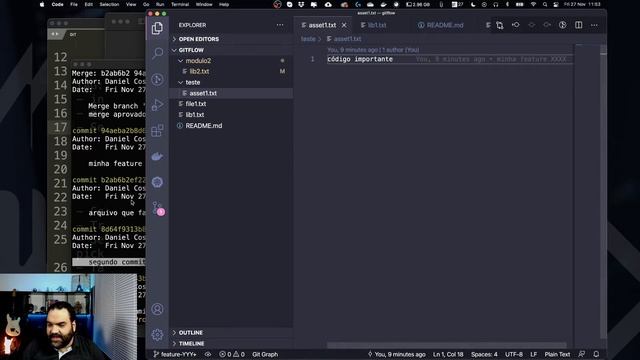
Task: Collapse the modulo2 folder
Action: [231, 61]
